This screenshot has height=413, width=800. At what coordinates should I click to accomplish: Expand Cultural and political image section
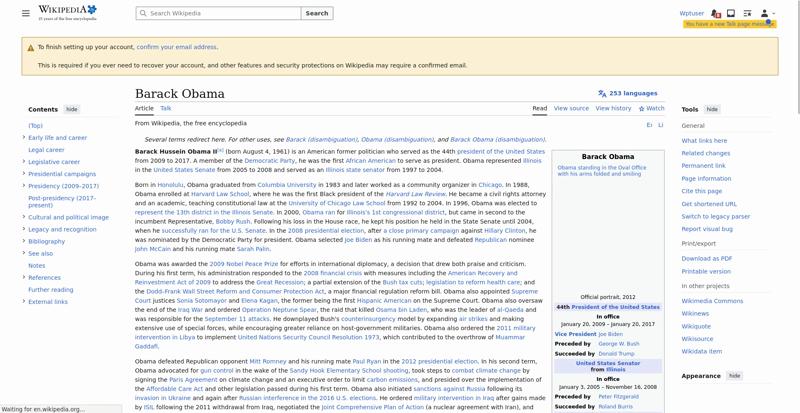coord(24,217)
